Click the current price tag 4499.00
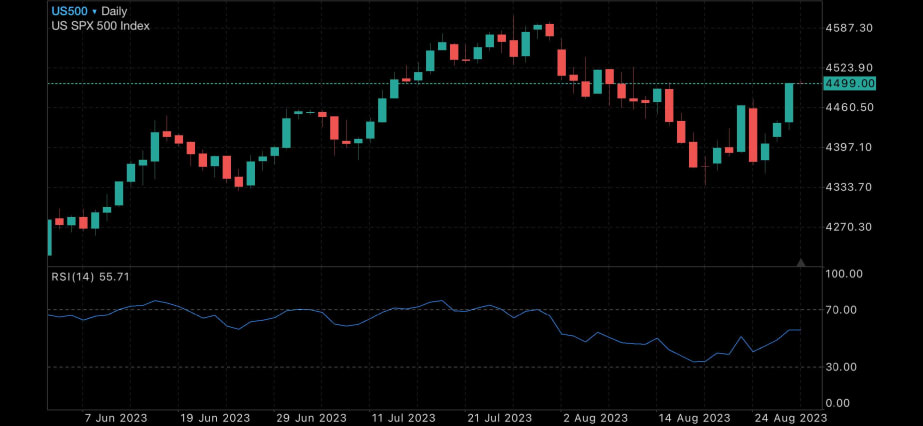Image resolution: width=923 pixels, height=426 pixels. tap(850, 84)
